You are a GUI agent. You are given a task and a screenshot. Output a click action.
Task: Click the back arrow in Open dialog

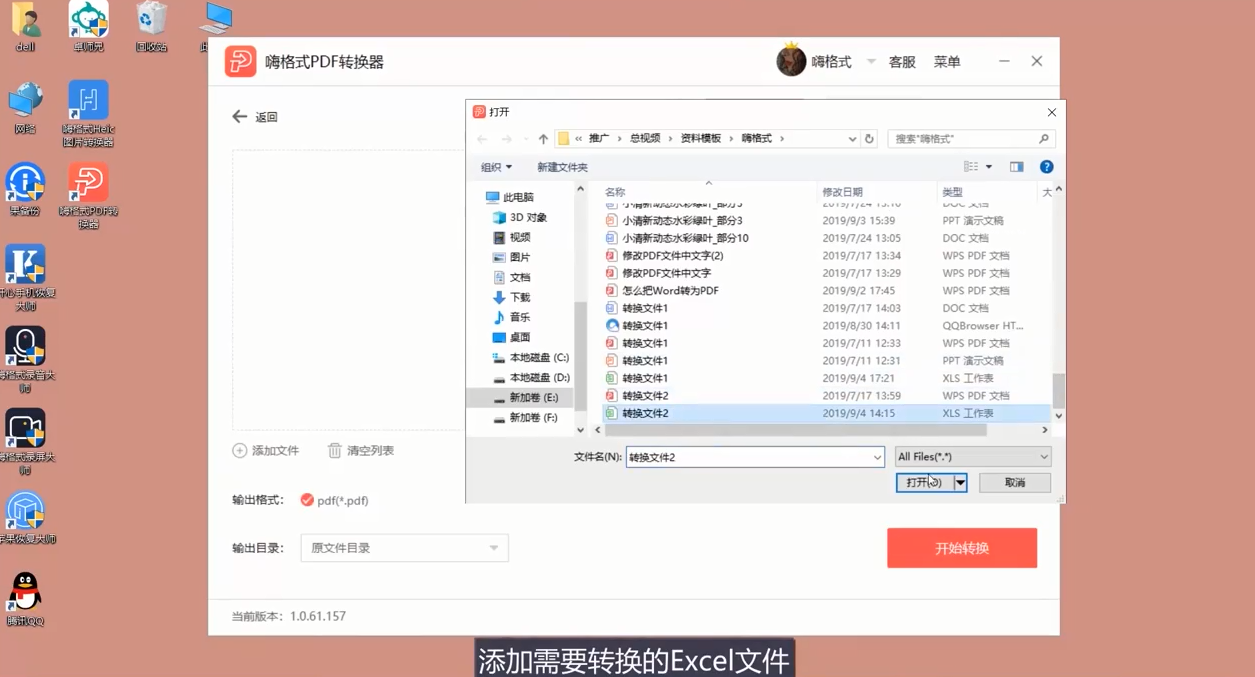click(x=482, y=139)
